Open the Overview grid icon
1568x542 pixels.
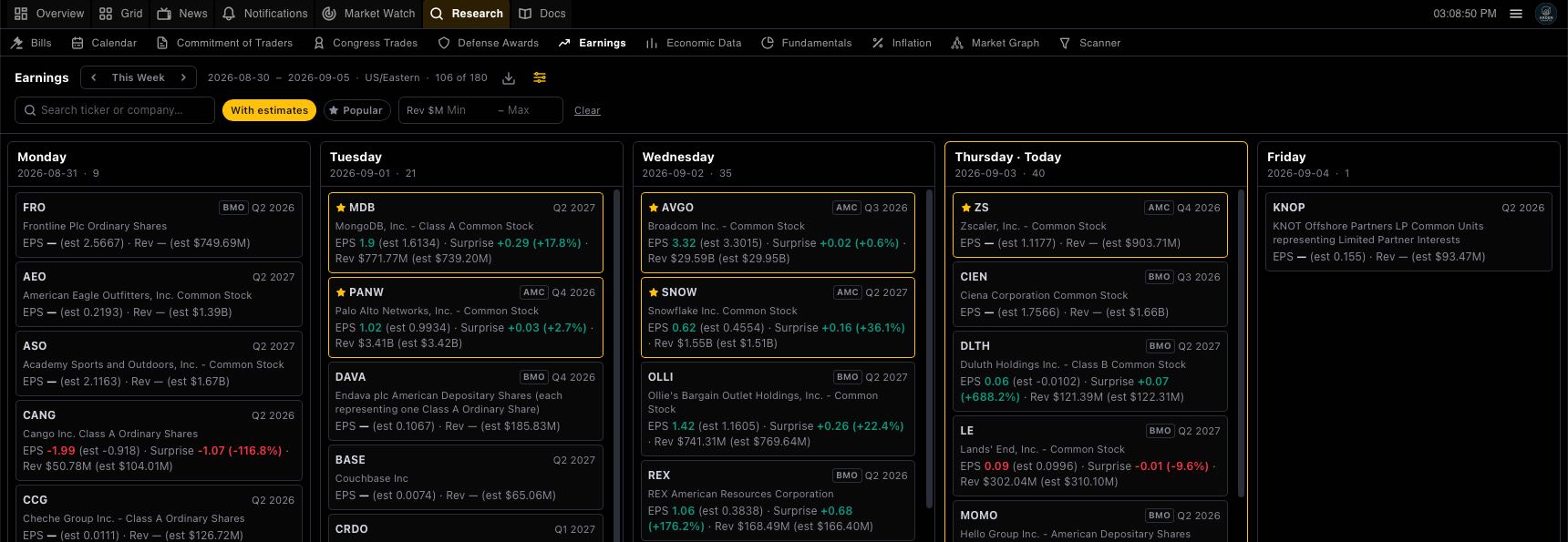point(21,14)
